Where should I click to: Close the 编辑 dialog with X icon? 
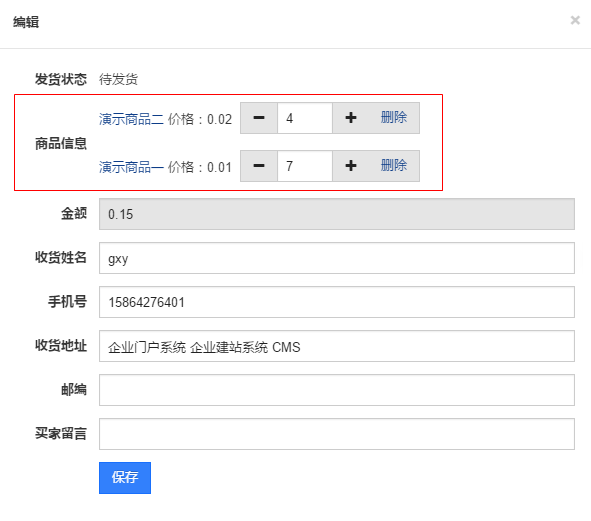[575, 20]
